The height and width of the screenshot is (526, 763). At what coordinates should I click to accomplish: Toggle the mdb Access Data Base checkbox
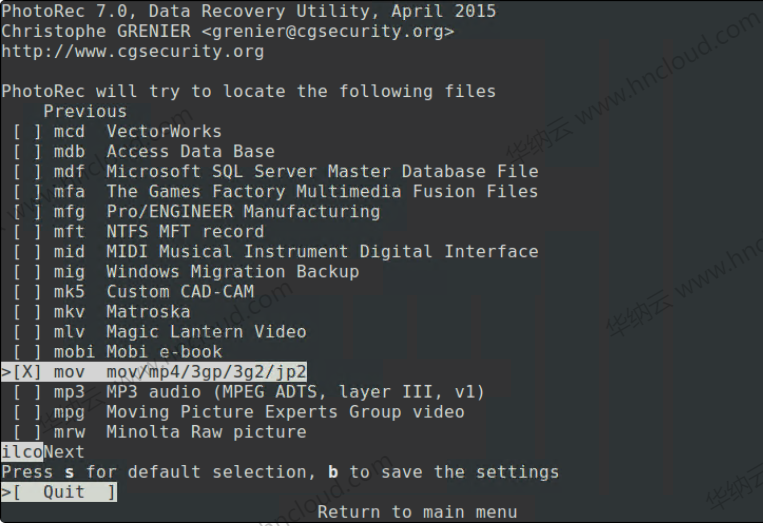[x=27, y=151]
